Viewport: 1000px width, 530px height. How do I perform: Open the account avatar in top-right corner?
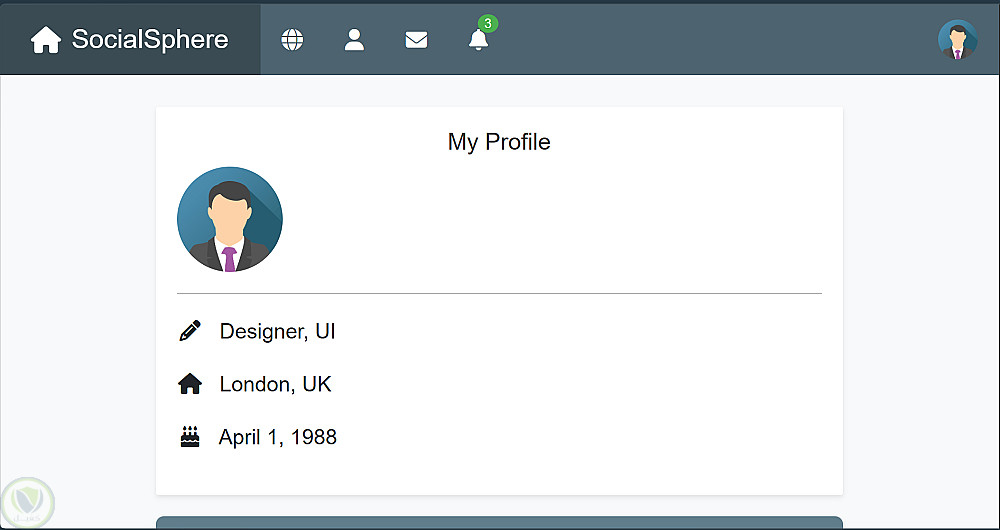(x=957, y=40)
